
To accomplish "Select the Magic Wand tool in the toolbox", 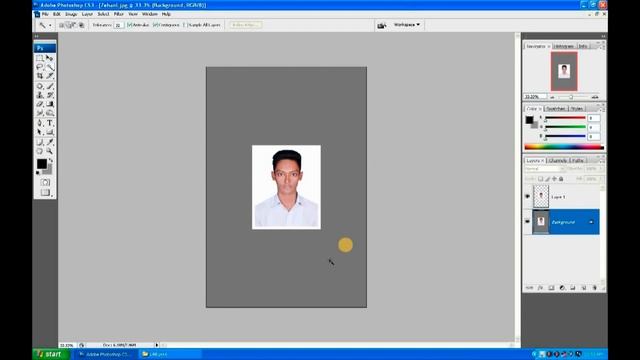I will (x=50, y=67).
